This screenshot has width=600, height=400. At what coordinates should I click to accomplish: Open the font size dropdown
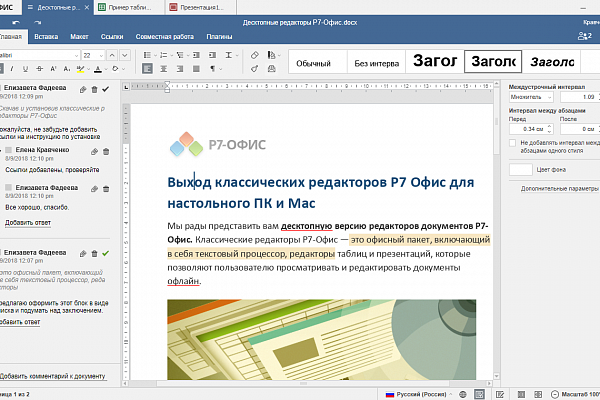click(x=101, y=56)
